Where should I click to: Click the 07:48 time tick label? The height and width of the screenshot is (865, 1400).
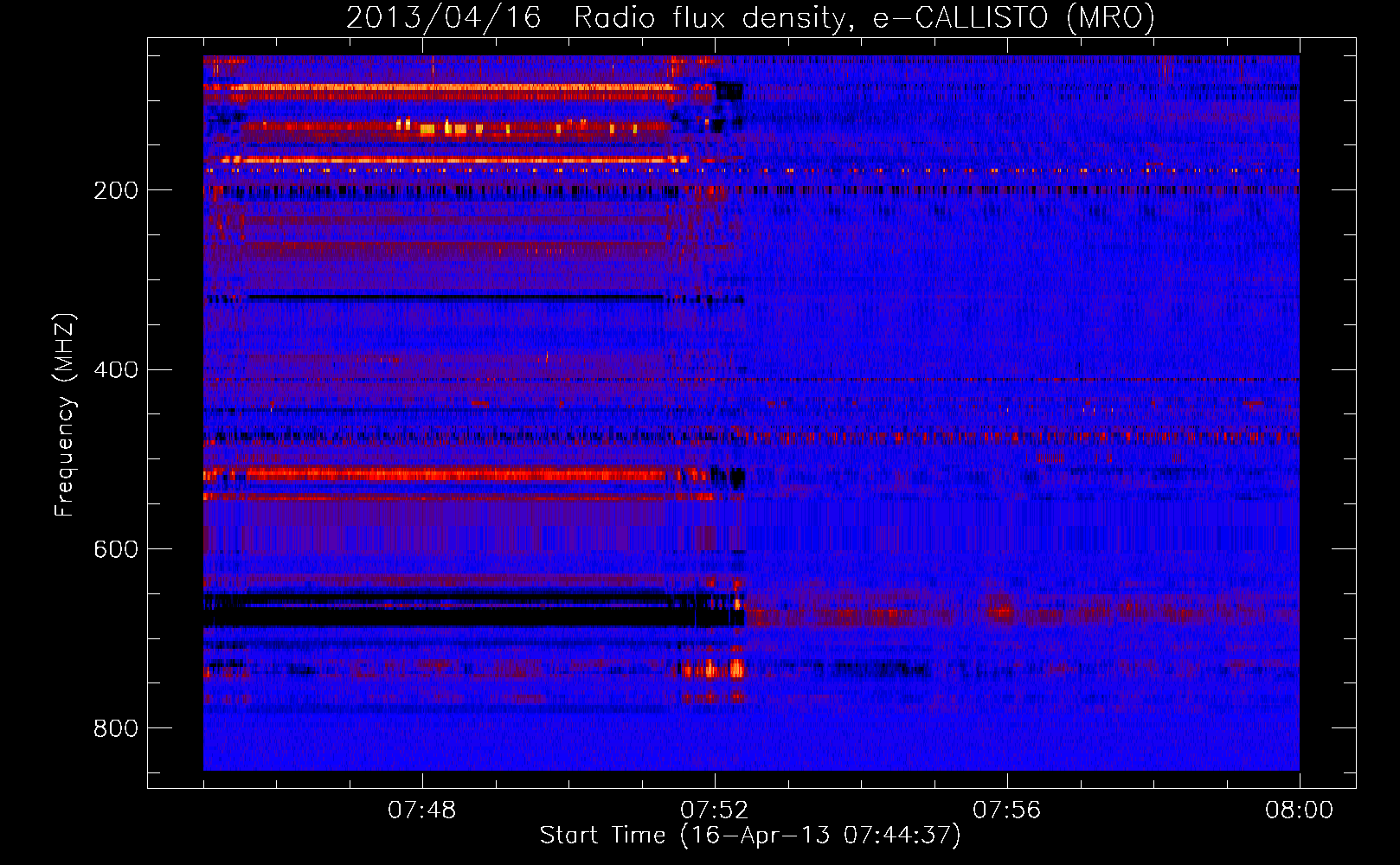[422, 811]
